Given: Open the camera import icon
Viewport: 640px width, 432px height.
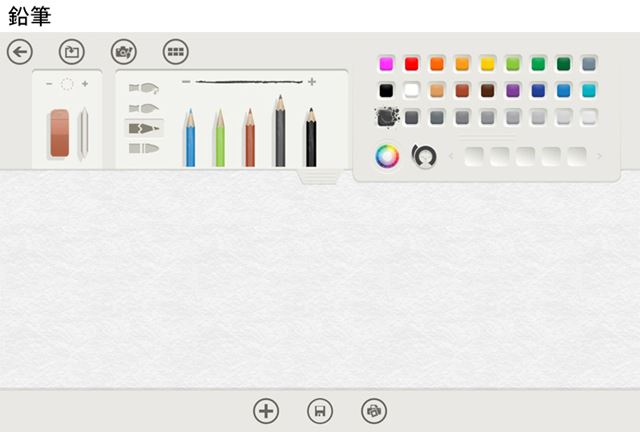Looking at the screenshot, I should point(124,52).
